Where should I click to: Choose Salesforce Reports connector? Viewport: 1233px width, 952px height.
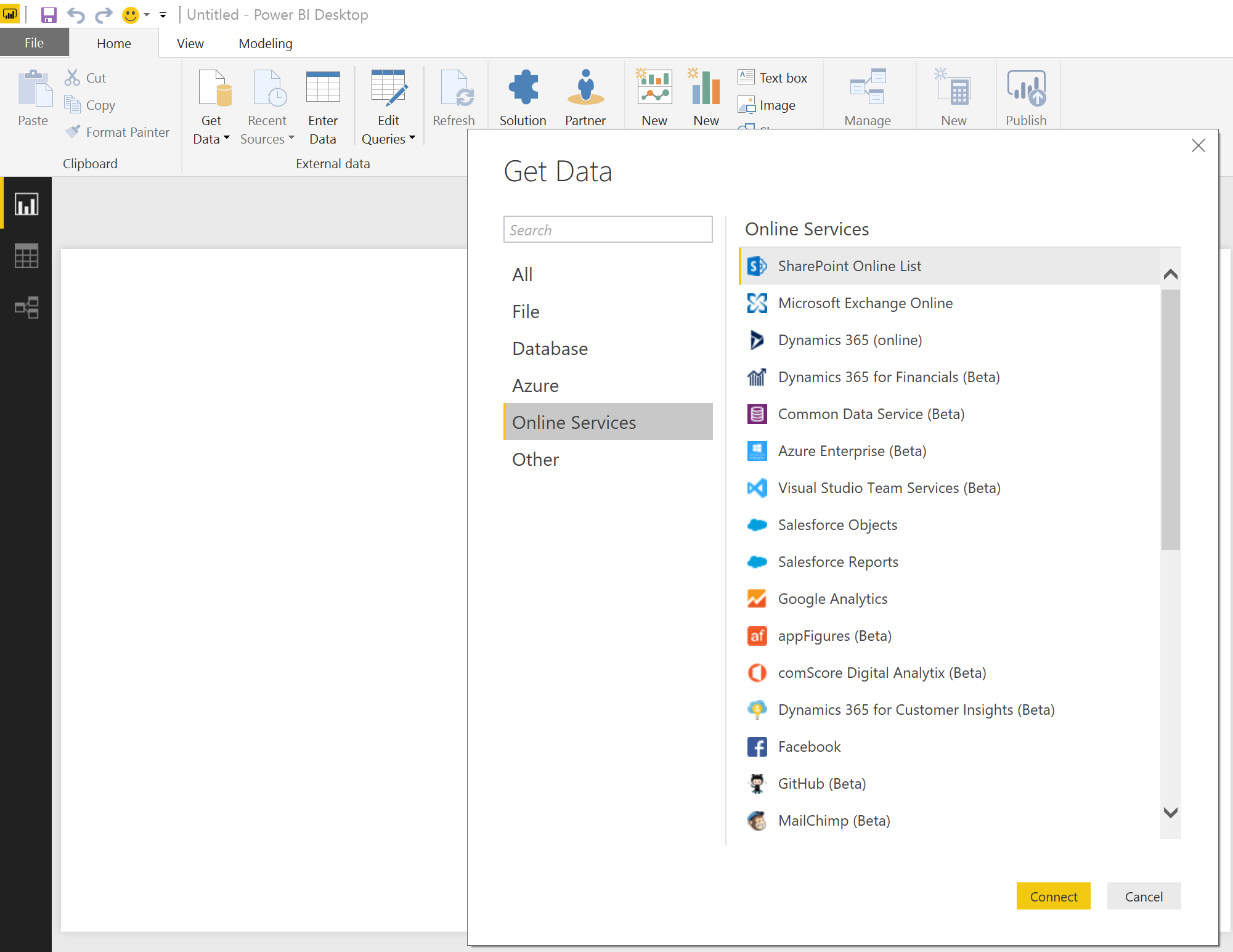[x=949, y=562]
